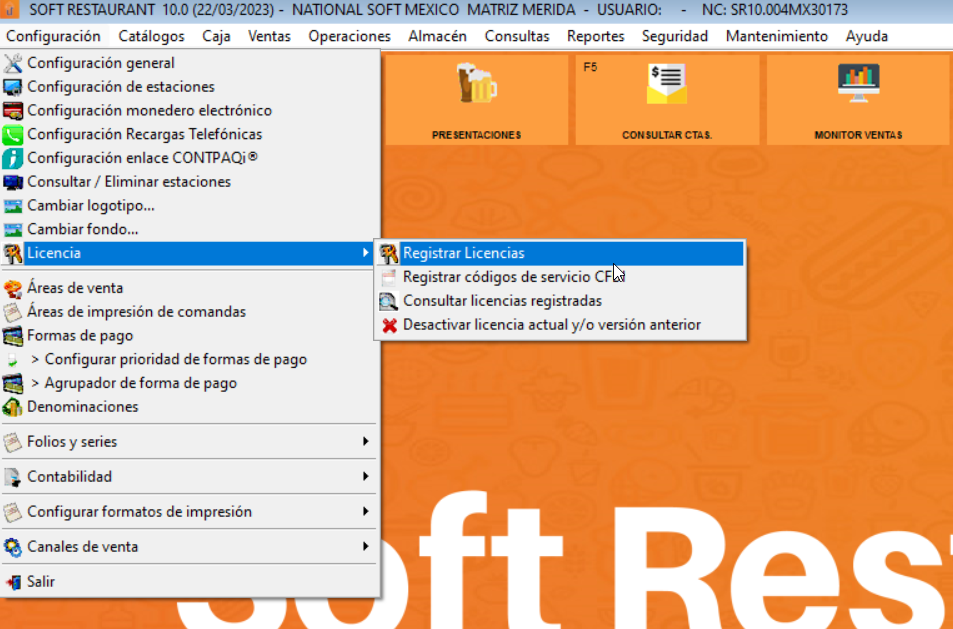953x629 pixels.
Task: Click the Soft Restaurant title bar app icon
Action: click(x=10, y=9)
